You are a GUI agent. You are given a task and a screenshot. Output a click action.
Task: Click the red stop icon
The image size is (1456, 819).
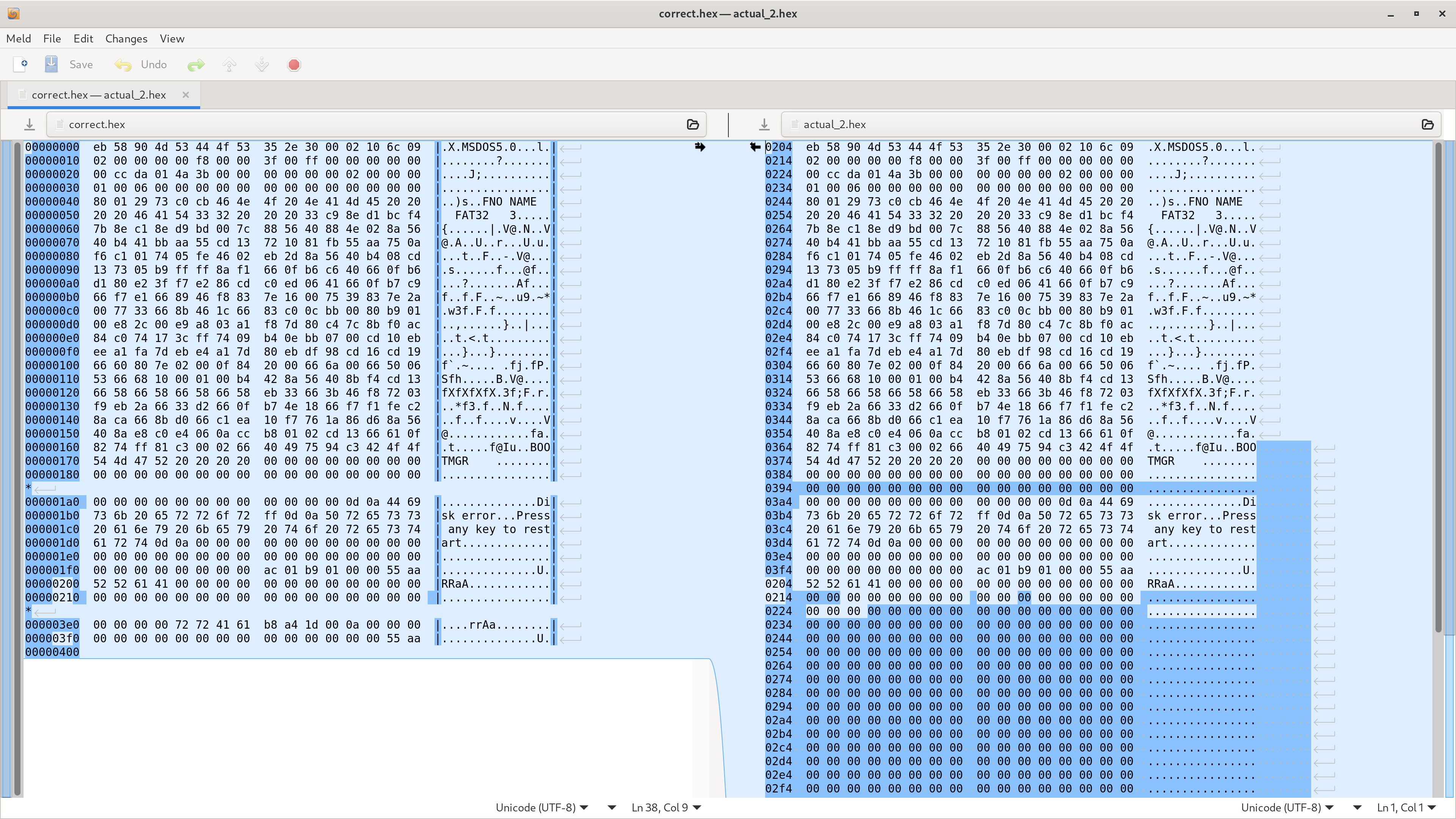tap(294, 65)
